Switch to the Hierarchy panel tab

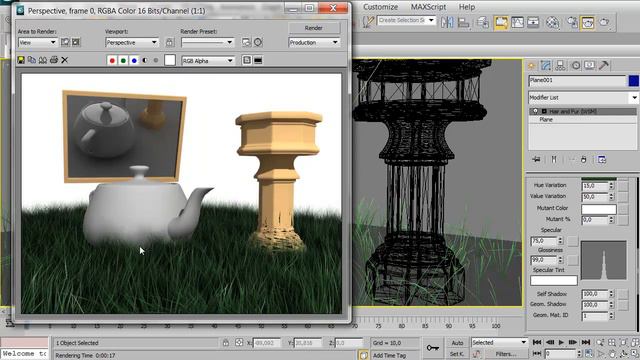tap(560, 65)
